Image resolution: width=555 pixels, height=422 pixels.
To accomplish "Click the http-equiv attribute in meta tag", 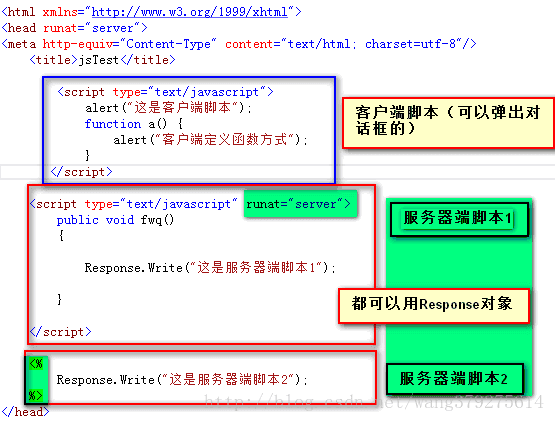I will click(x=77, y=44).
